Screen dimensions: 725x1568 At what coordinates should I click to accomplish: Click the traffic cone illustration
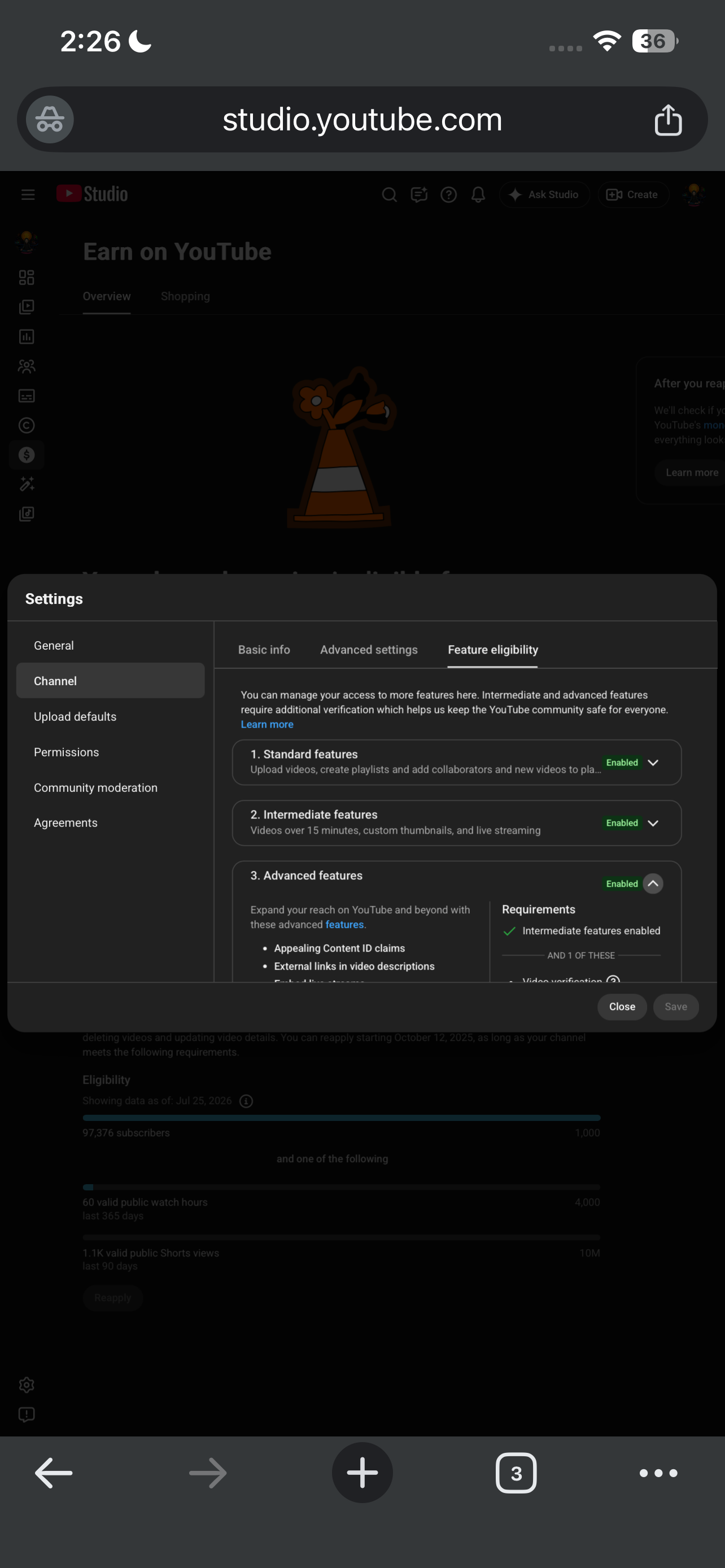342,447
